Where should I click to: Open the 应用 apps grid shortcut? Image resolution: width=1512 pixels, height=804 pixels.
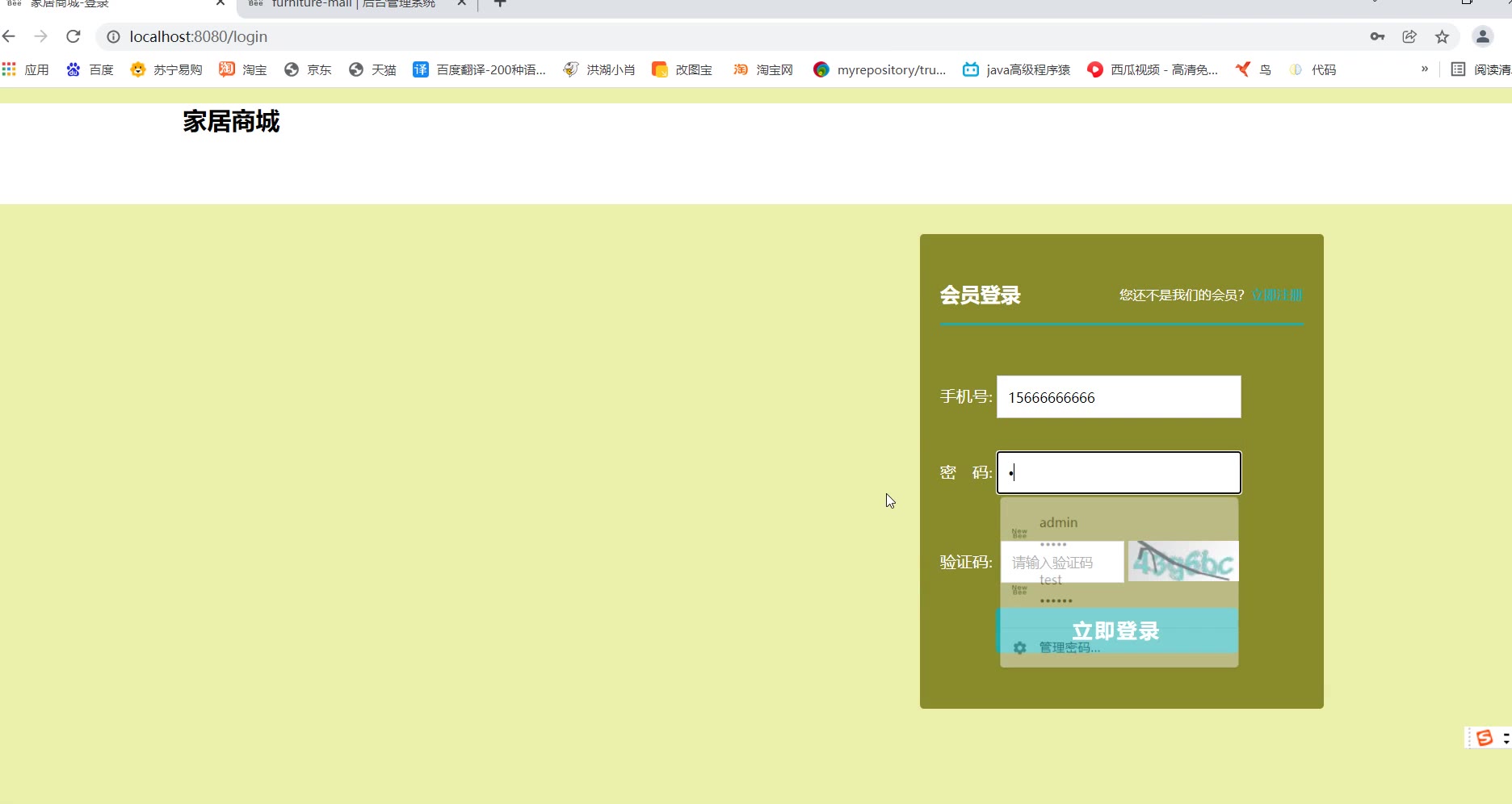point(26,70)
